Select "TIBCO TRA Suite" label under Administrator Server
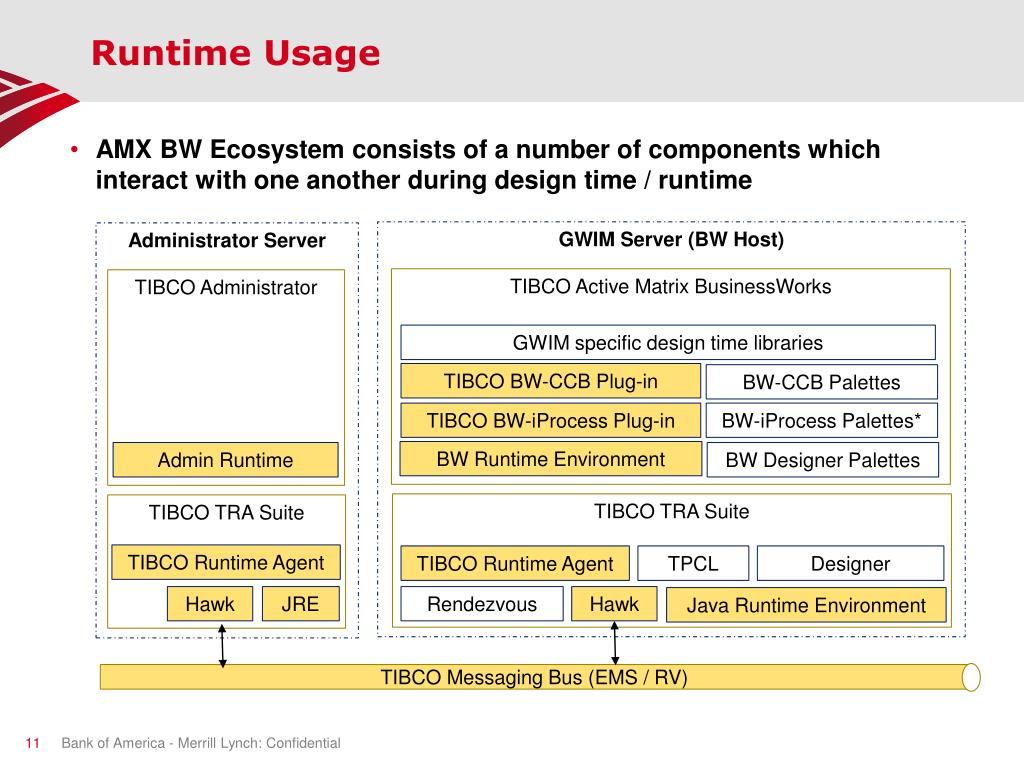 point(226,513)
